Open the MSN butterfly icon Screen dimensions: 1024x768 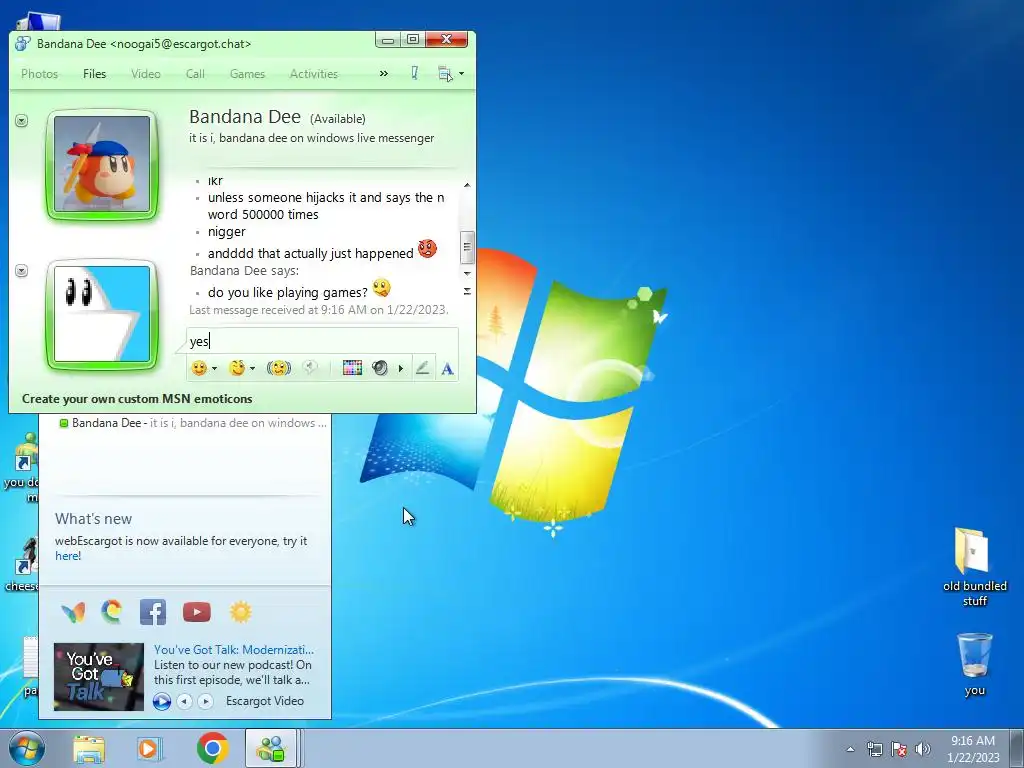(73, 612)
